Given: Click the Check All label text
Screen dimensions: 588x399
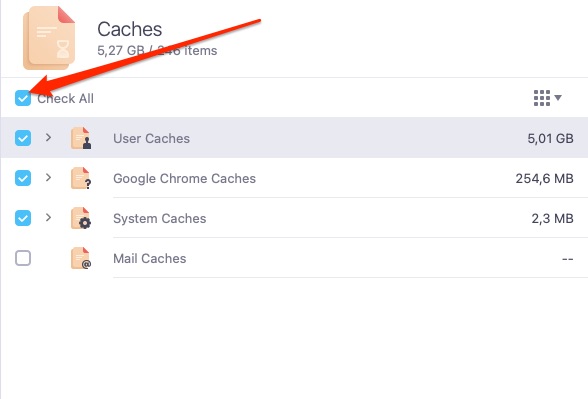Looking at the screenshot, I should (x=66, y=99).
